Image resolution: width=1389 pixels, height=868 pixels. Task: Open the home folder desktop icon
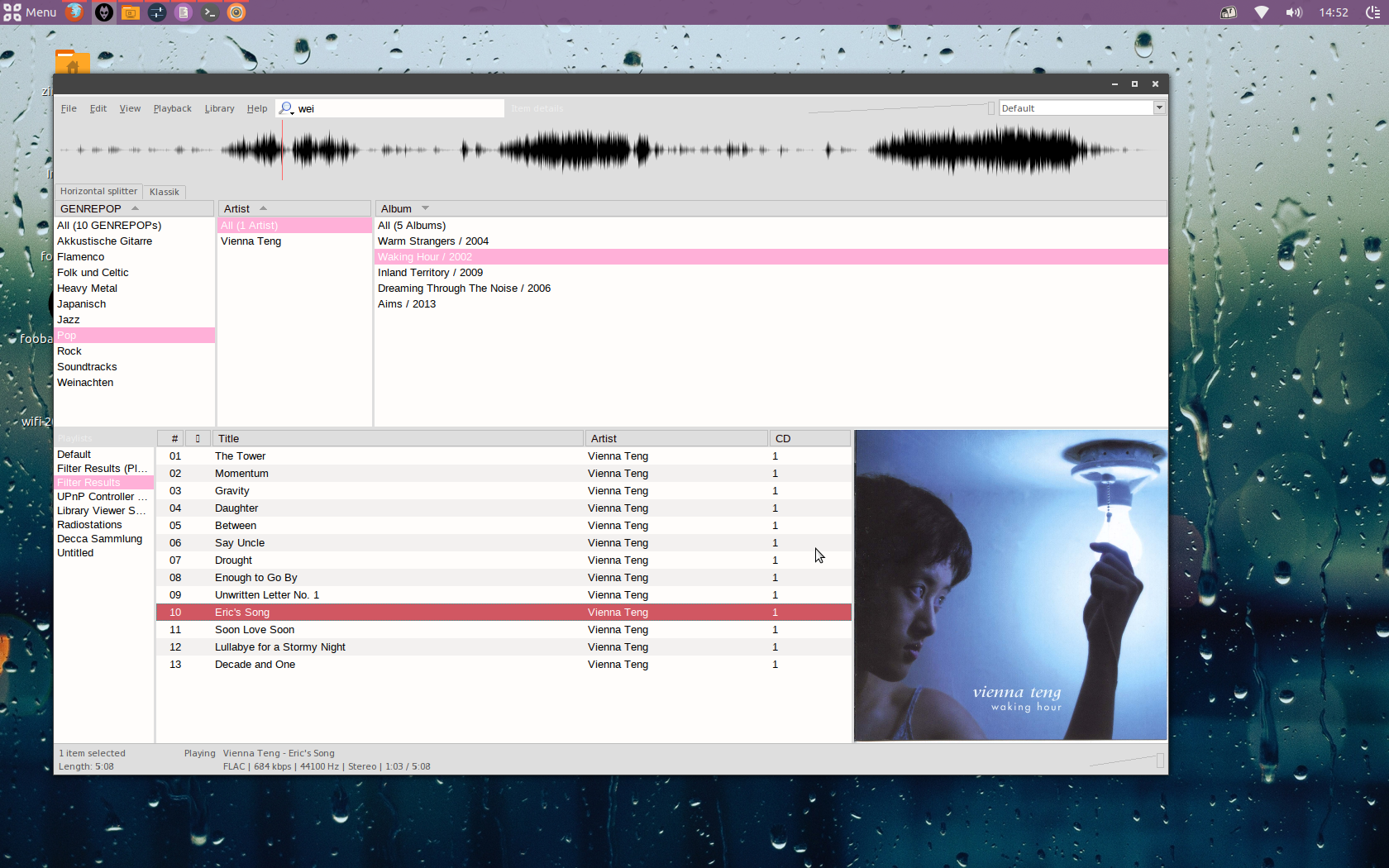pos(73,62)
